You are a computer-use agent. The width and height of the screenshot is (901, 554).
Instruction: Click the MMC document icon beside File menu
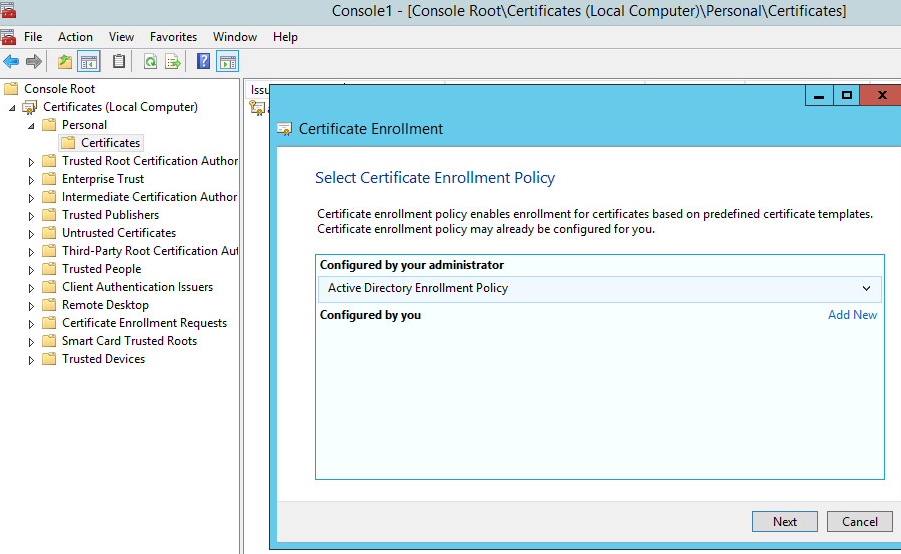(x=8, y=37)
